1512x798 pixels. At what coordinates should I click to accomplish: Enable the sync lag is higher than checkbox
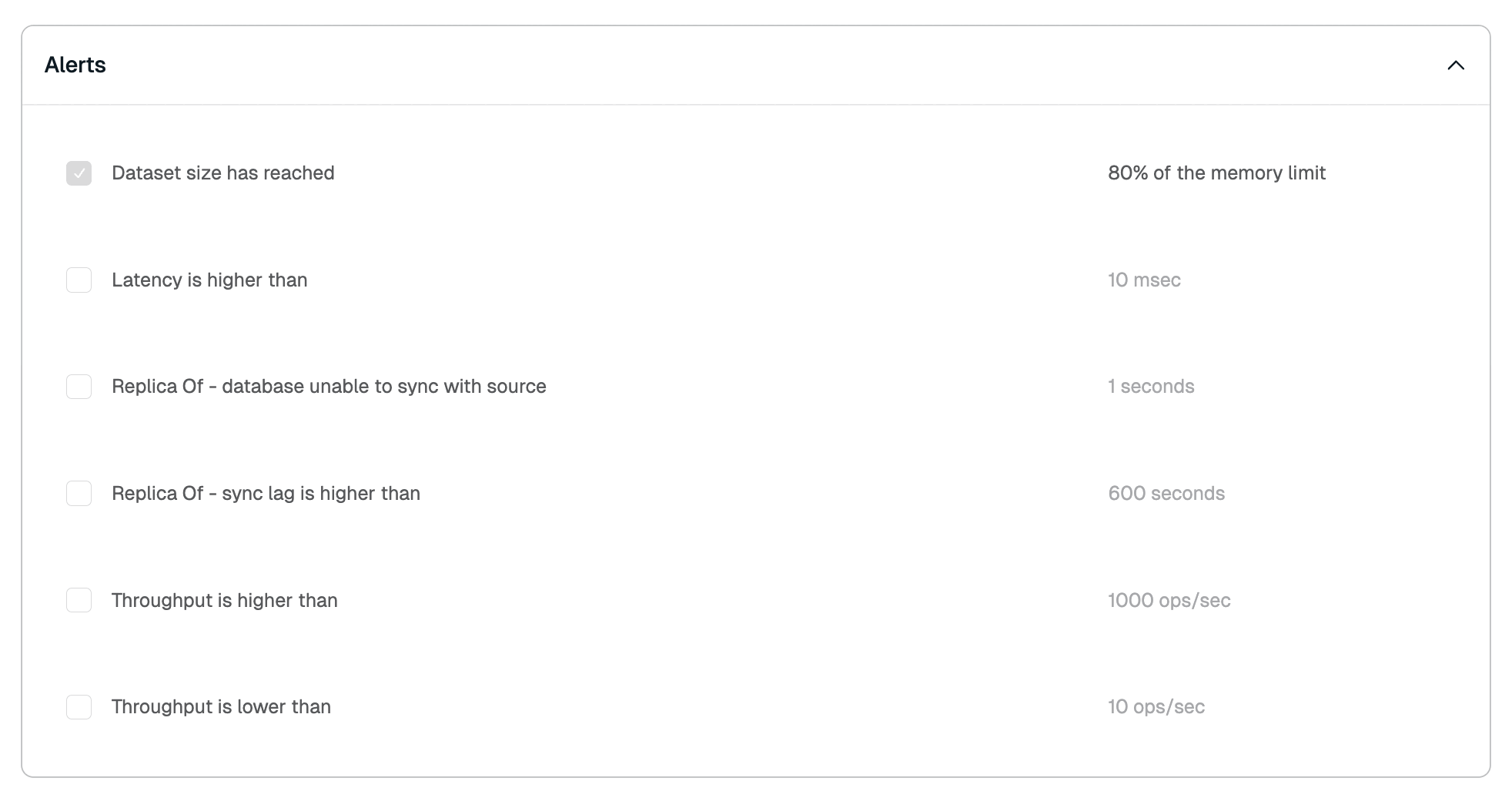tap(79, 494)
